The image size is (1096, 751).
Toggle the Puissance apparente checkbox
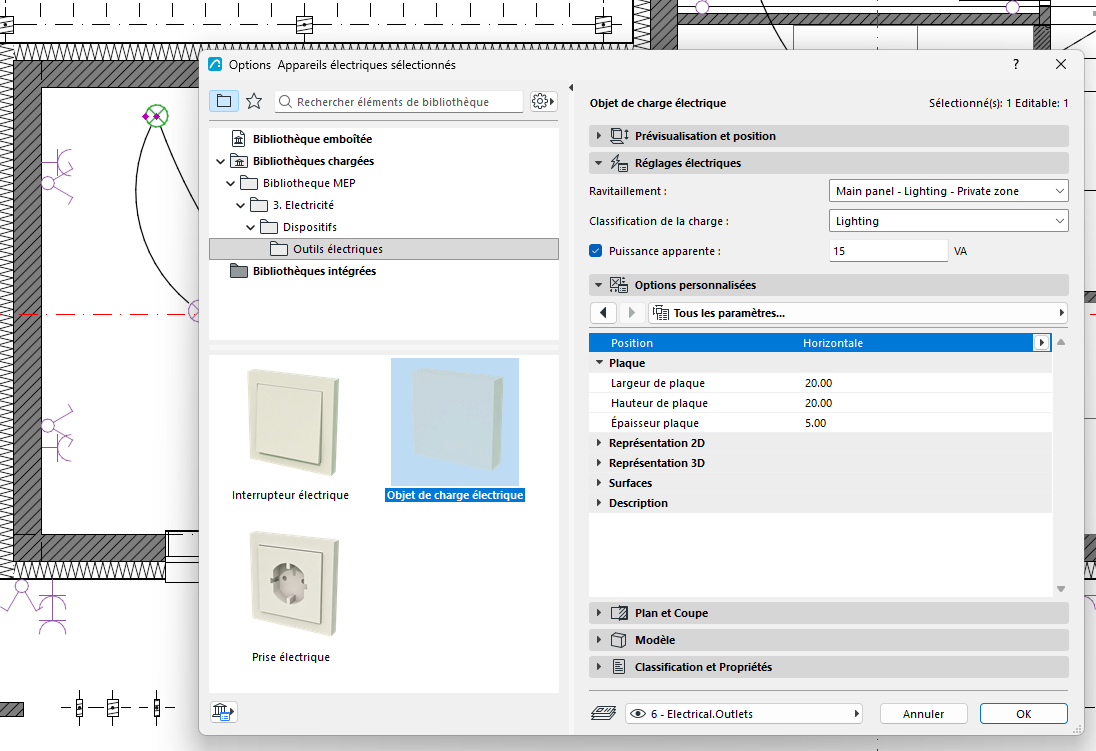pos(596,250)
